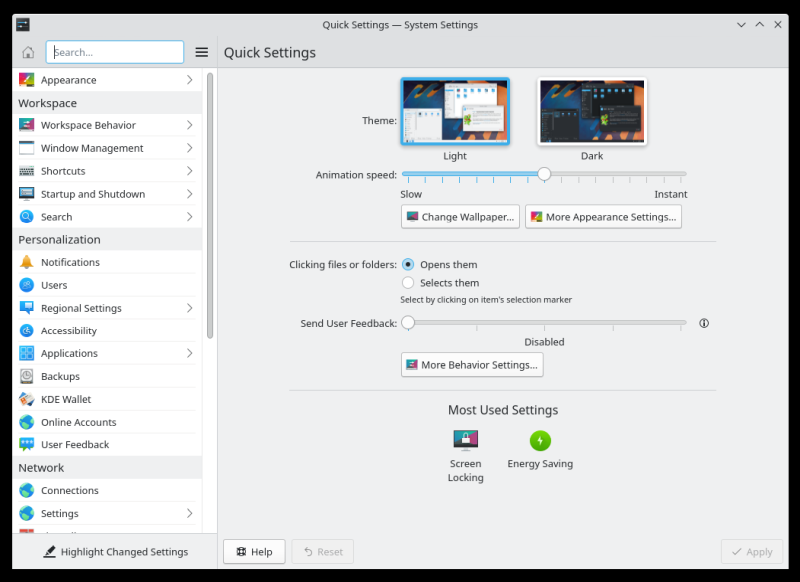Expand Workspace Behavior chevron

[x=189, y=125]
